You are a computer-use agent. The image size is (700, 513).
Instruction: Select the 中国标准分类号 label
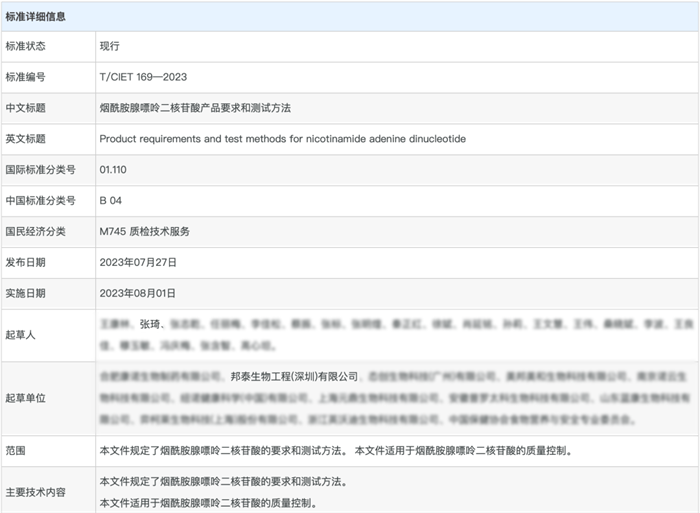pyautogui.click(x=41, y=200)
